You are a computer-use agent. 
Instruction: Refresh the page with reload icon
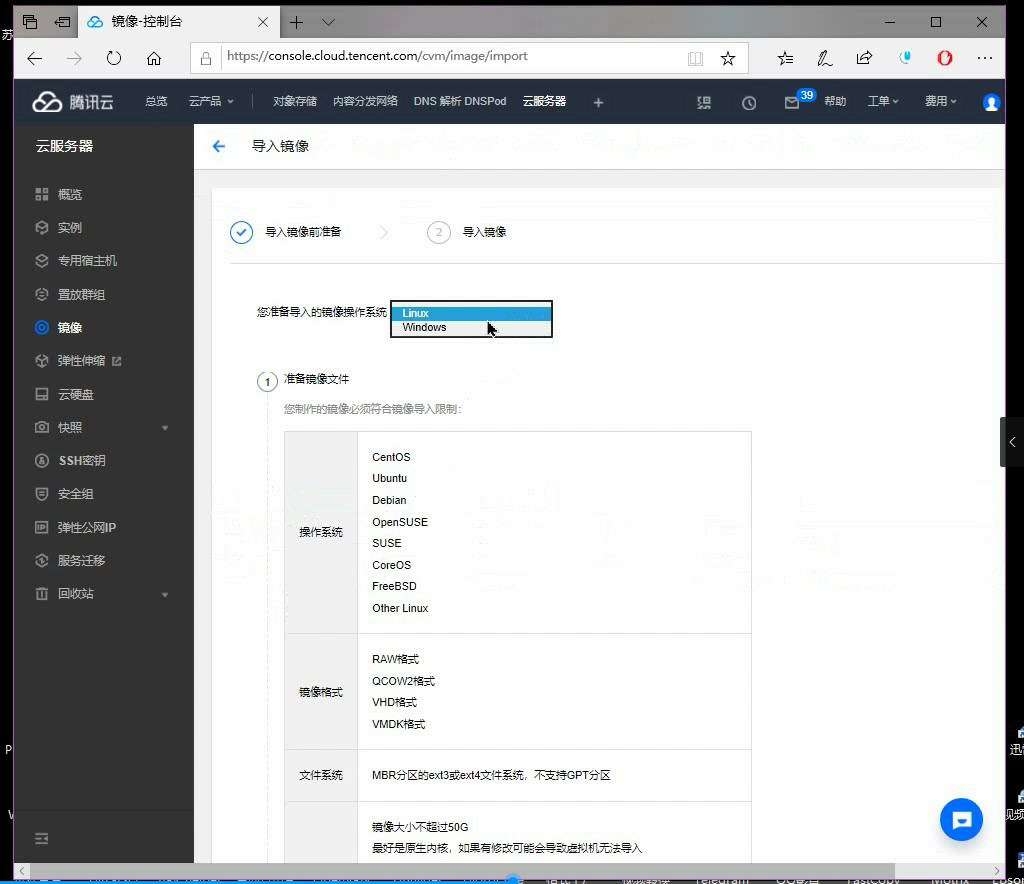(x=114, y=59)
